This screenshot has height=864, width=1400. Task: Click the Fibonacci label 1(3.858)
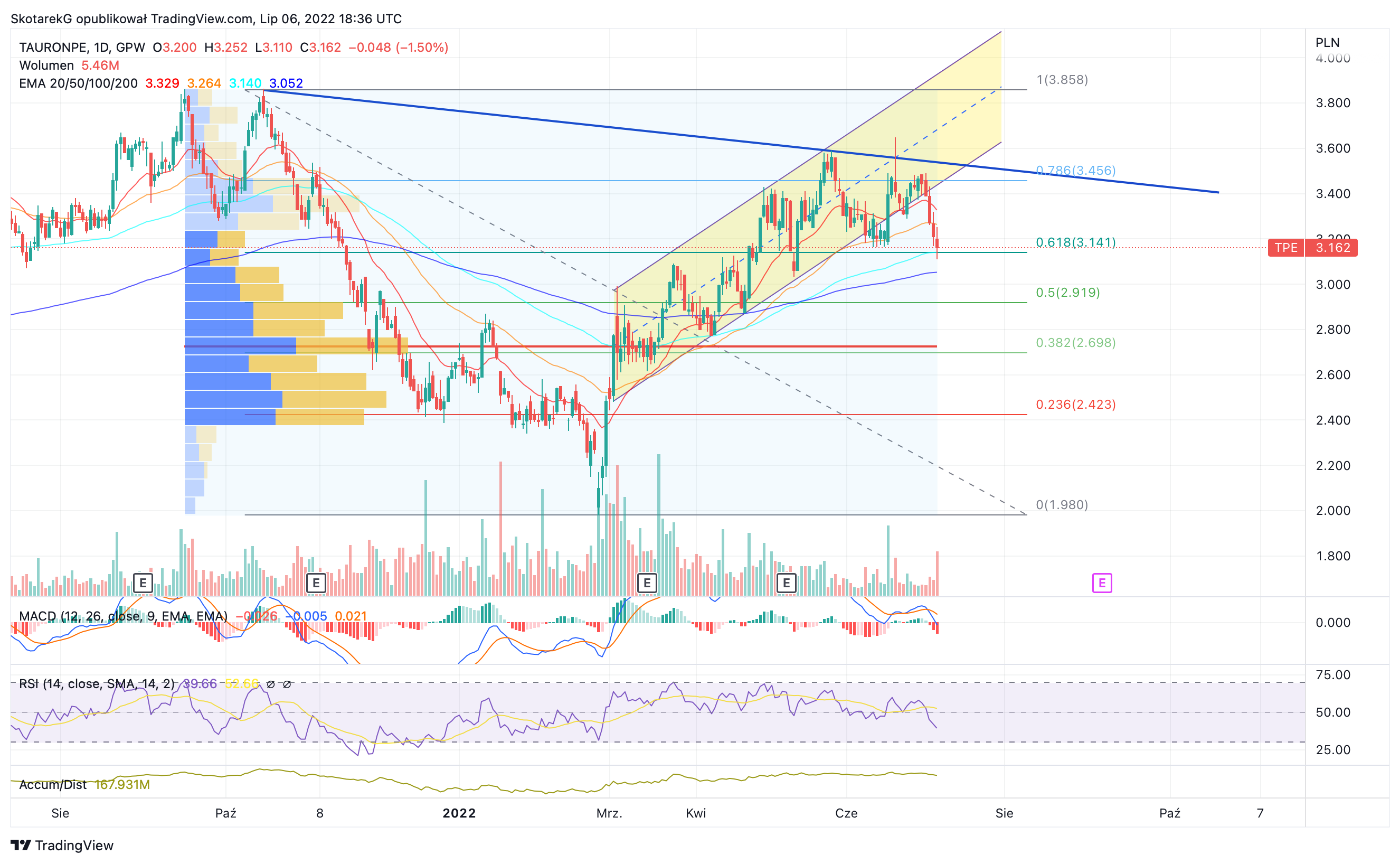coord(1062,79)
